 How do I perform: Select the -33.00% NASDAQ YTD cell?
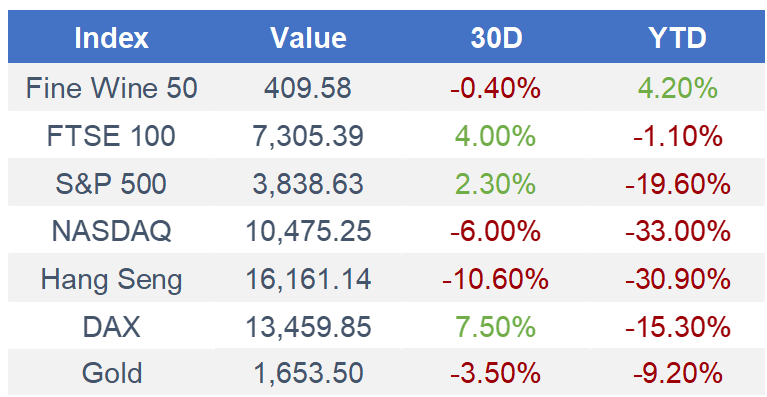677,231
